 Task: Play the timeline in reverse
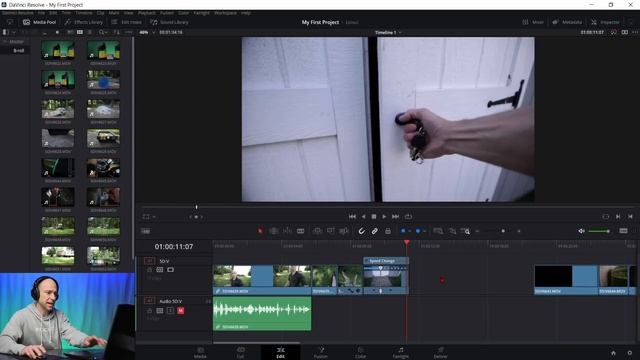tap(363, 216)
